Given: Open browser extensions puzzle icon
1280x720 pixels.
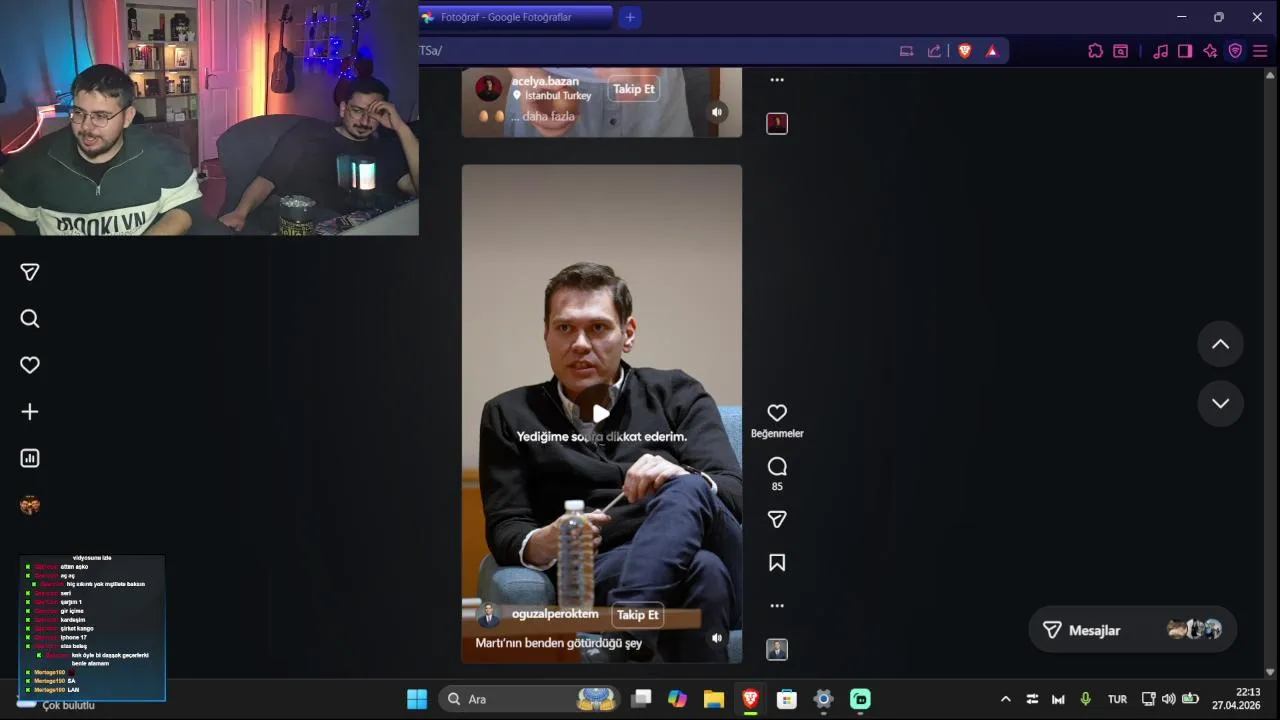Looking at the screenshot, I should [x=1095, y=51].
